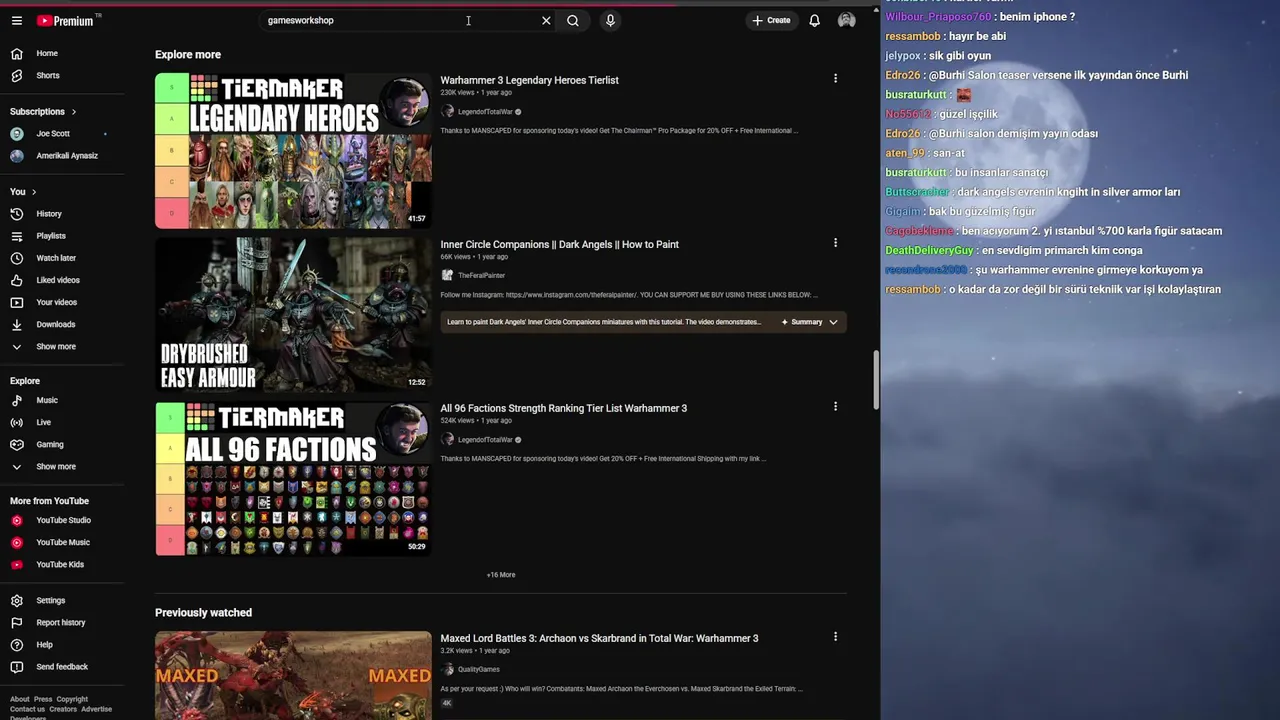The image size is (1280, 720).
Task: Open the Create button
Action: click(771, 20)
